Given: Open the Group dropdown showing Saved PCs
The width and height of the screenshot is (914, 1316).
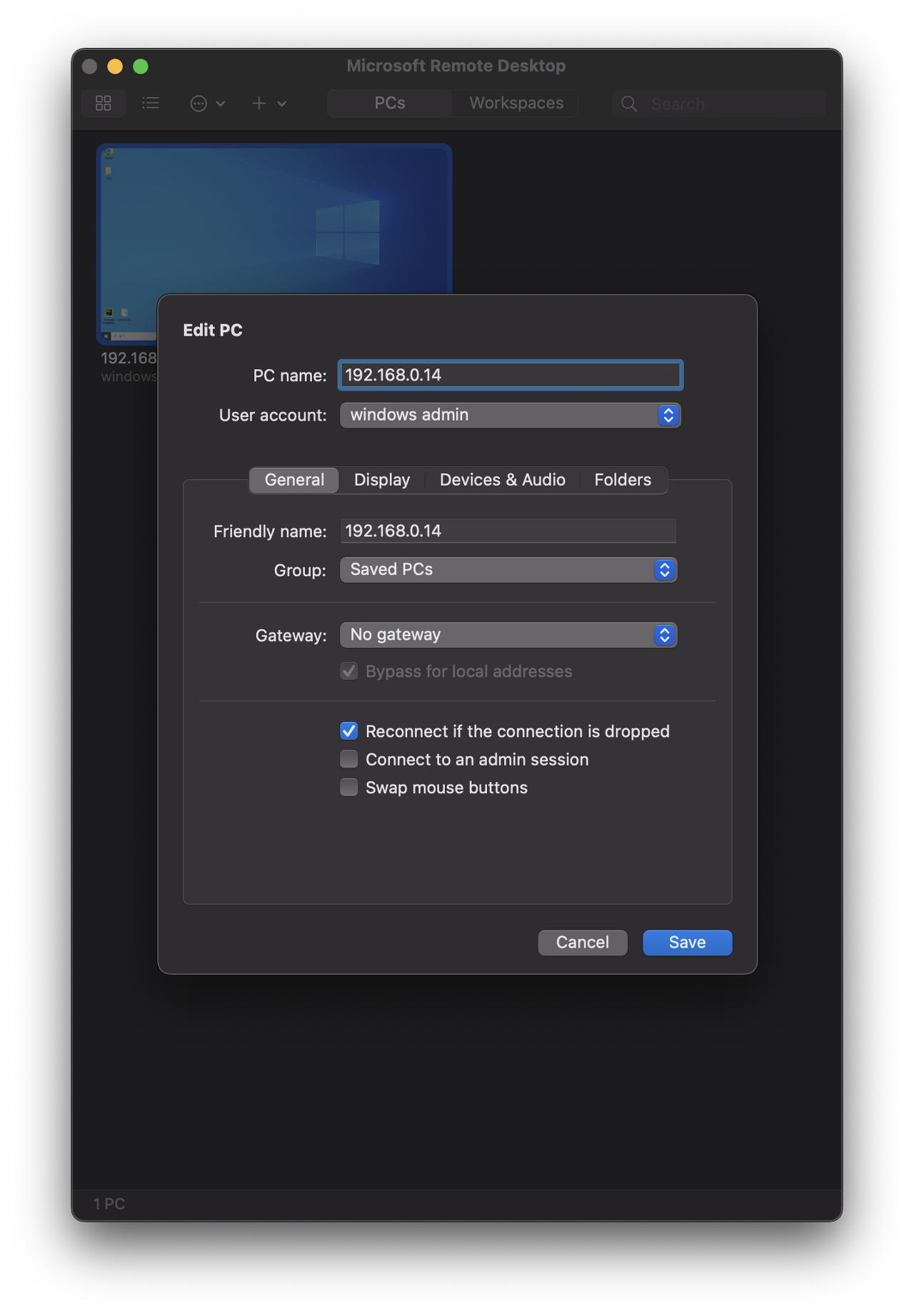Looking at the screenshot, I should click(x=508, y=570).
